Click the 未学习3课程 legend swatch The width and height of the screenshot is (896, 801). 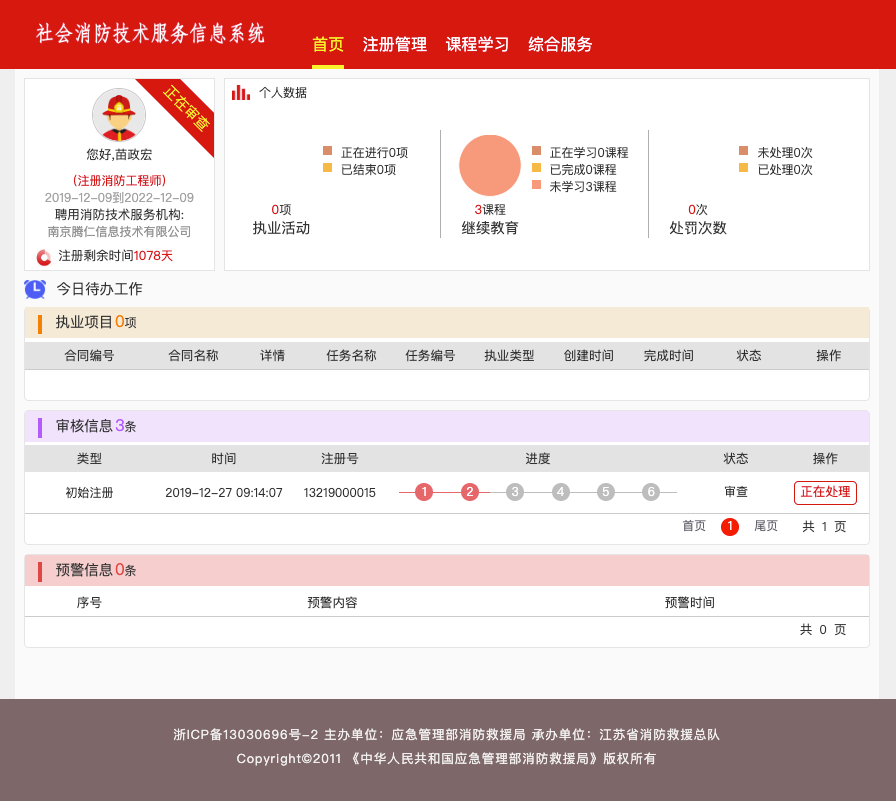point(537,185)
